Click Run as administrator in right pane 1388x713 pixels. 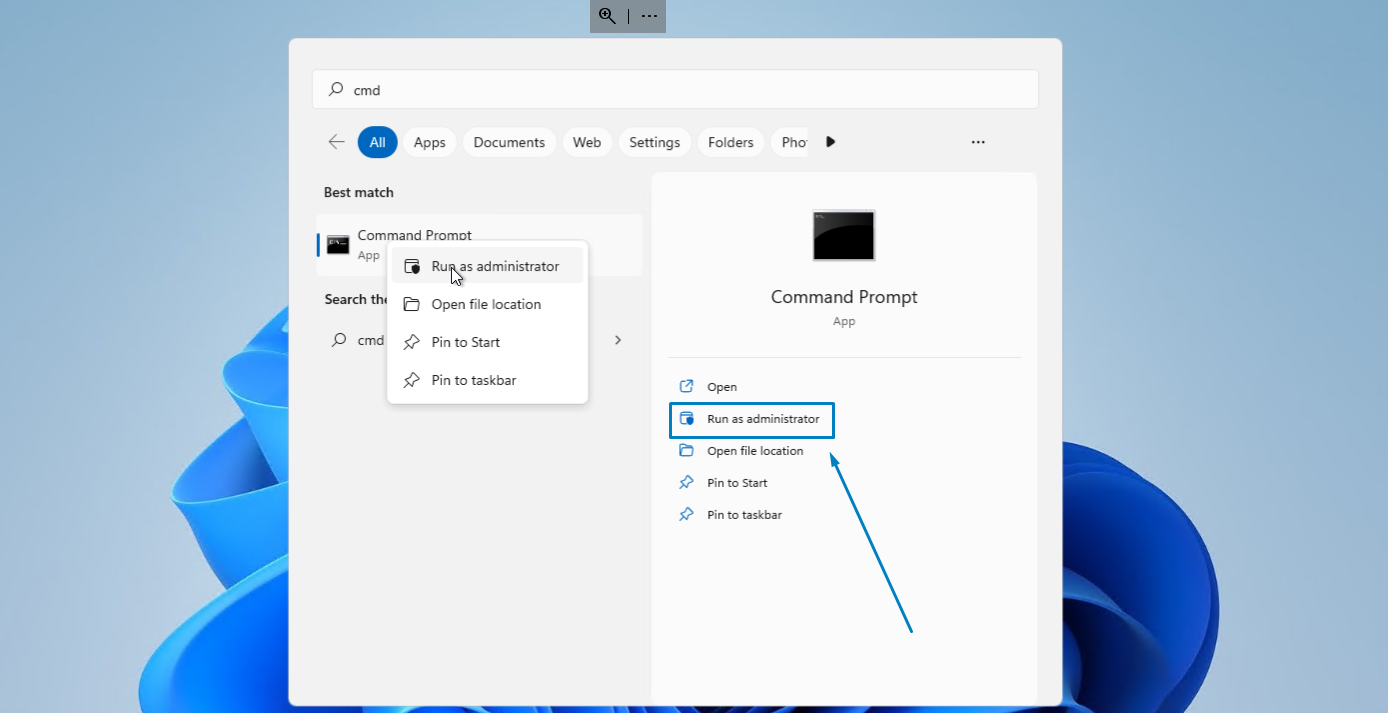click(x=762, y=419)
